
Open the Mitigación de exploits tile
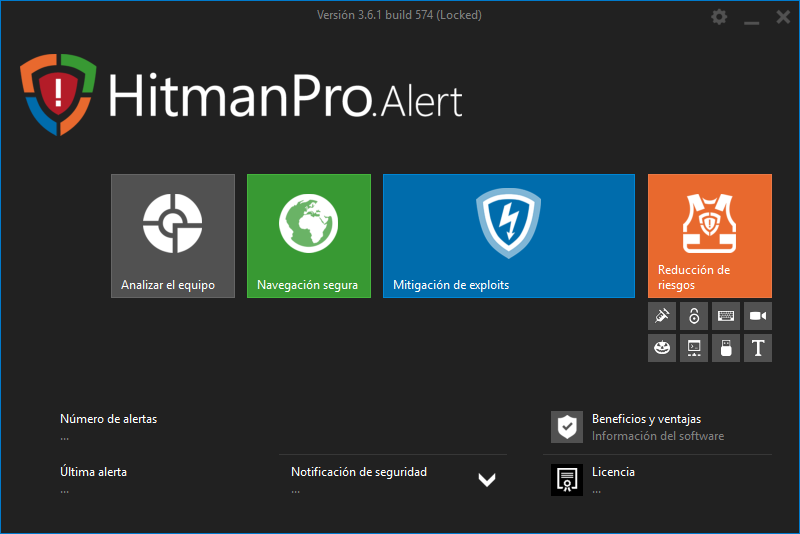click(509, 236)
